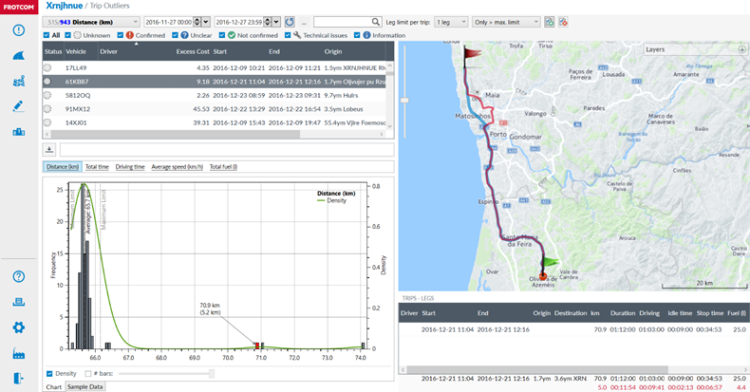Click the Frotcom logo

tap(19, 7)
